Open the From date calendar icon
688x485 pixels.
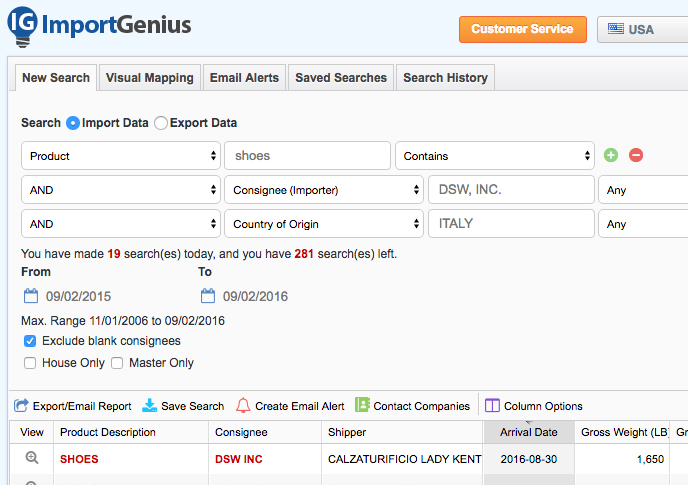pos(30,296)
